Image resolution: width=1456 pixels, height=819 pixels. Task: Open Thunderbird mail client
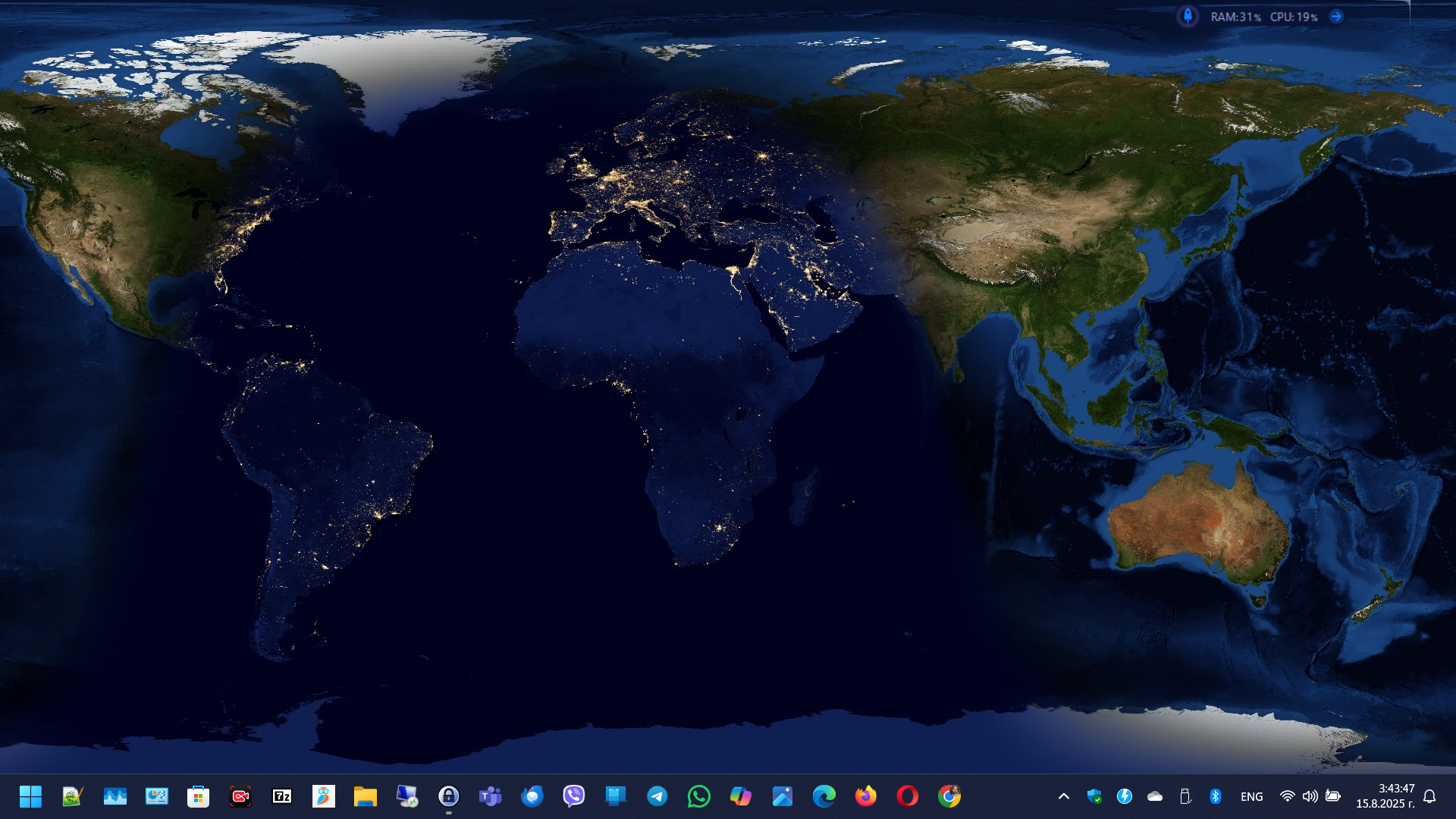click(532, 796)
